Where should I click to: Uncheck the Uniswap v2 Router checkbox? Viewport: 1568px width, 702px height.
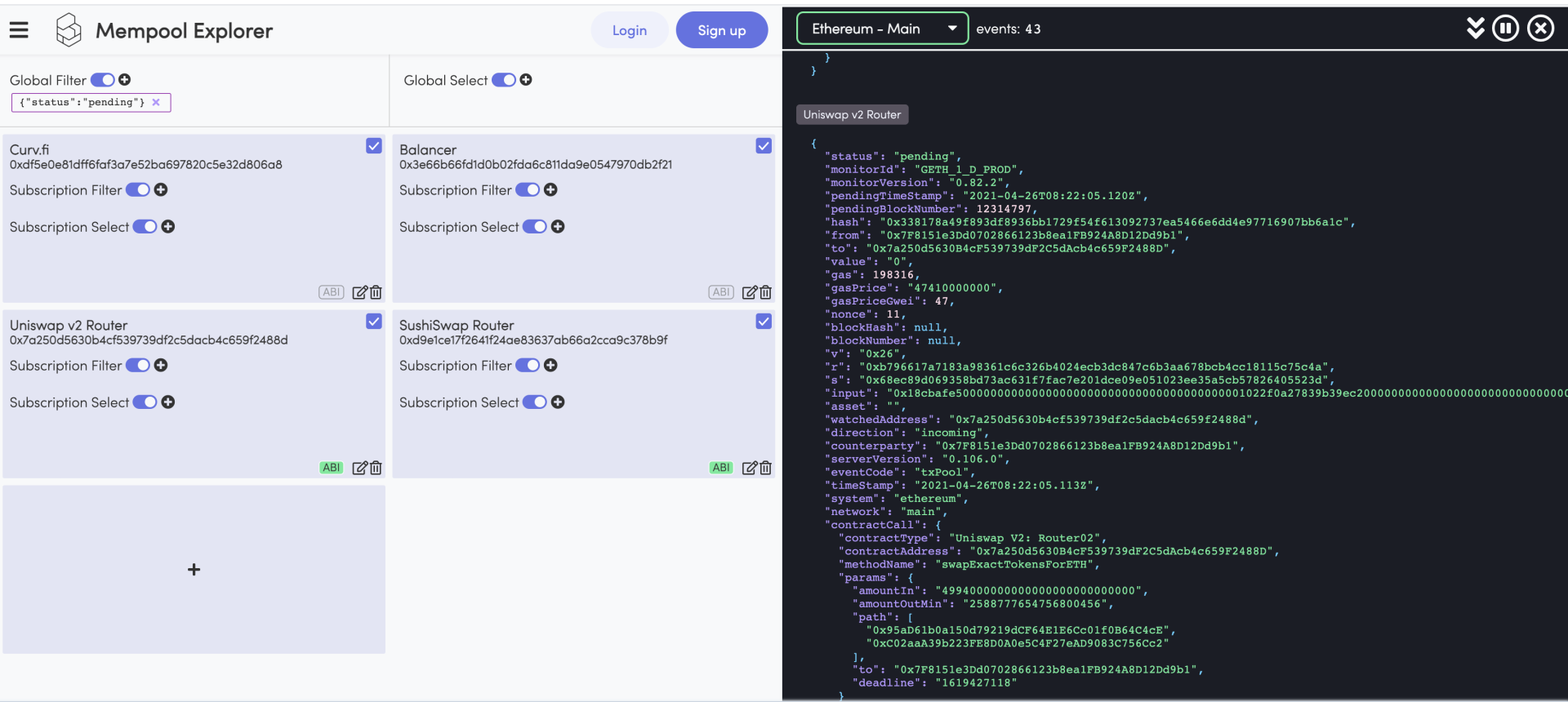pos(374,322)
